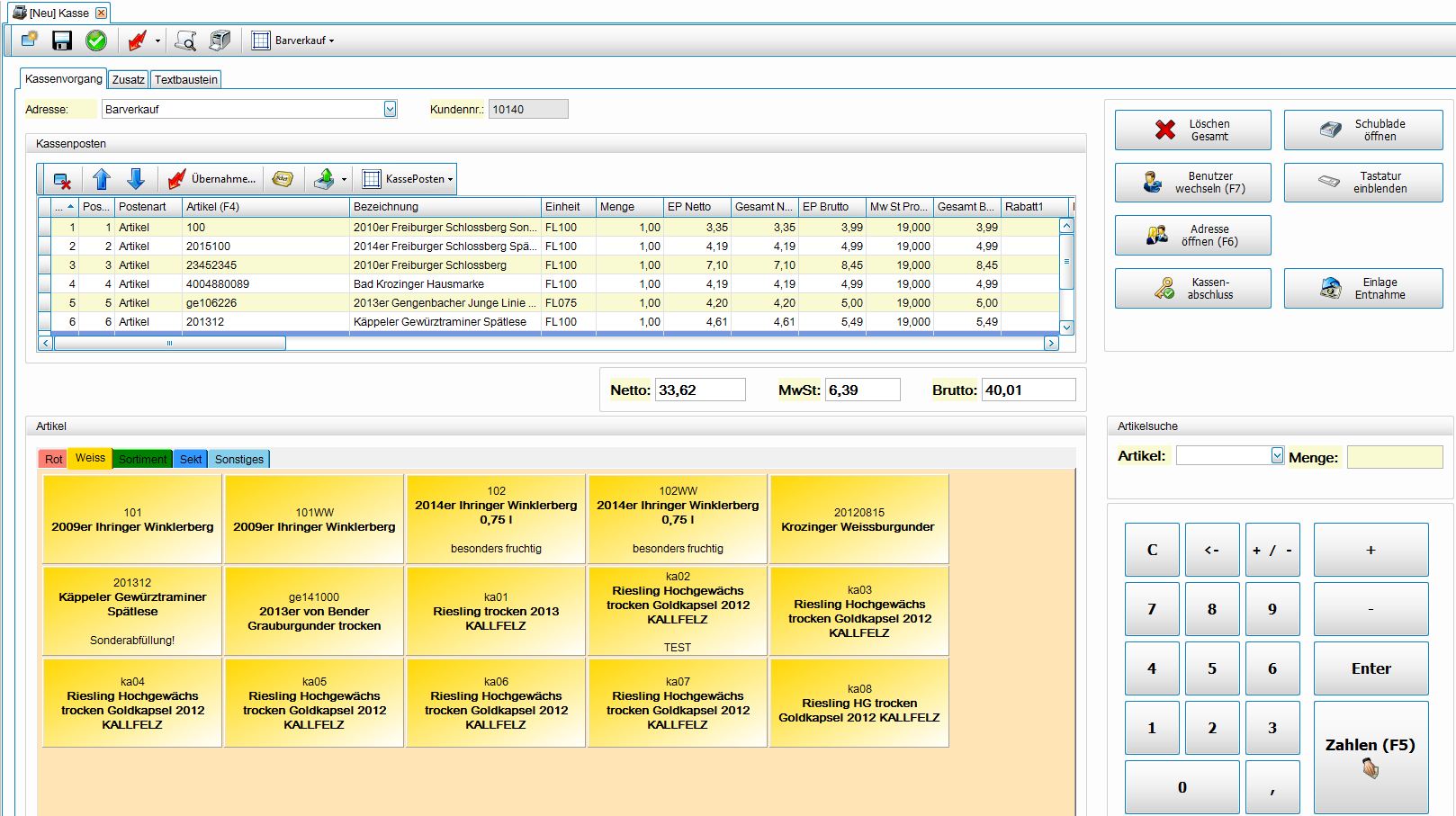Delete selected Kassenposten row with red-X icon
1456x816 pixels.
tap(62, 179)
